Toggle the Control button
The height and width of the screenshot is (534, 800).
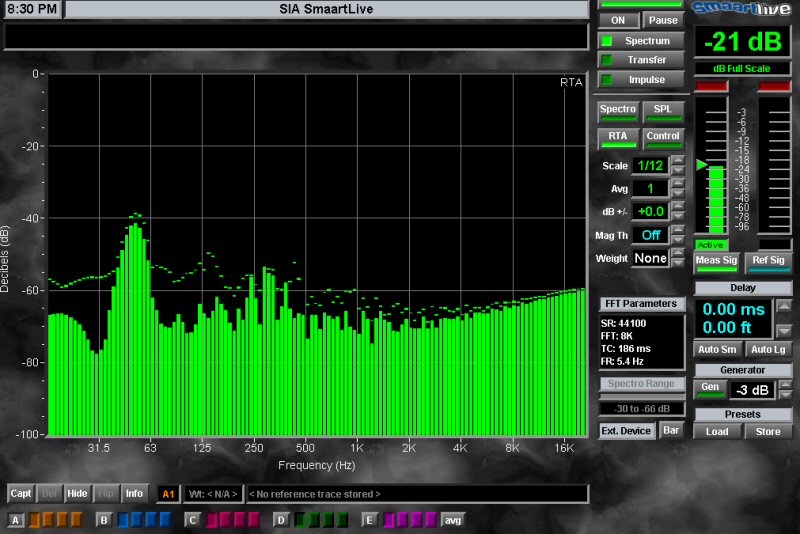click(663, 139)
